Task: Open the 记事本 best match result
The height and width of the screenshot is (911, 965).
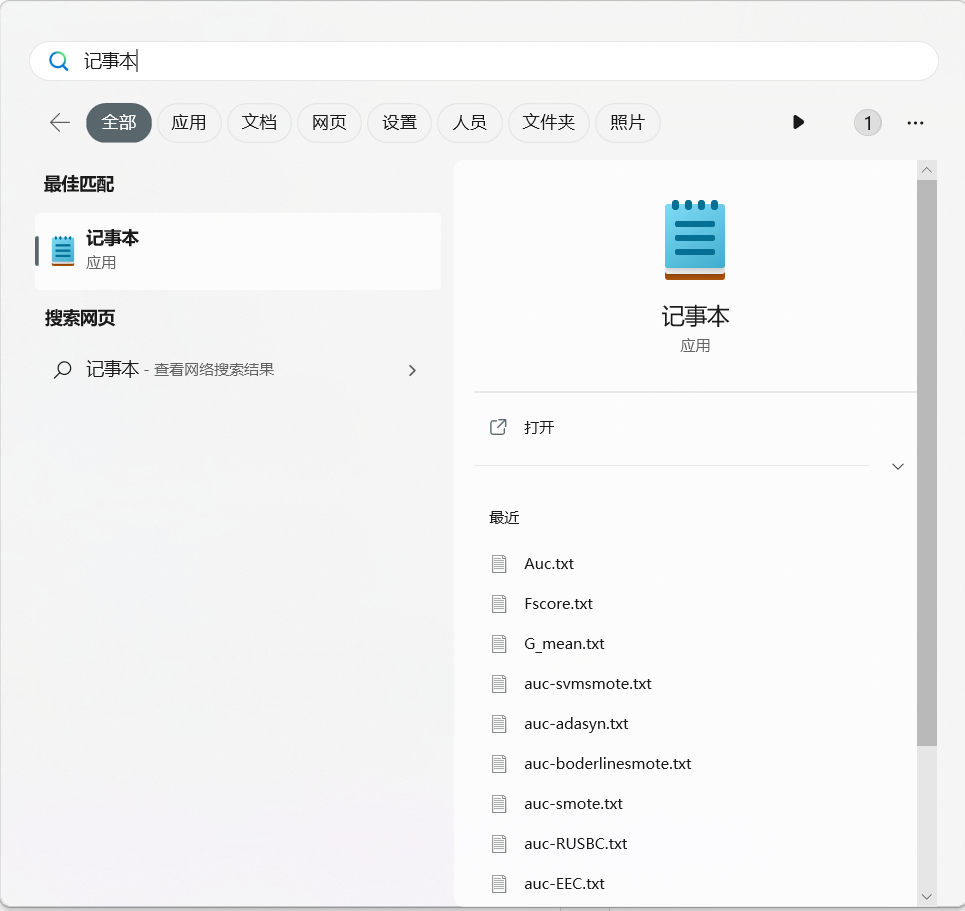Action: tap(238, 251)
